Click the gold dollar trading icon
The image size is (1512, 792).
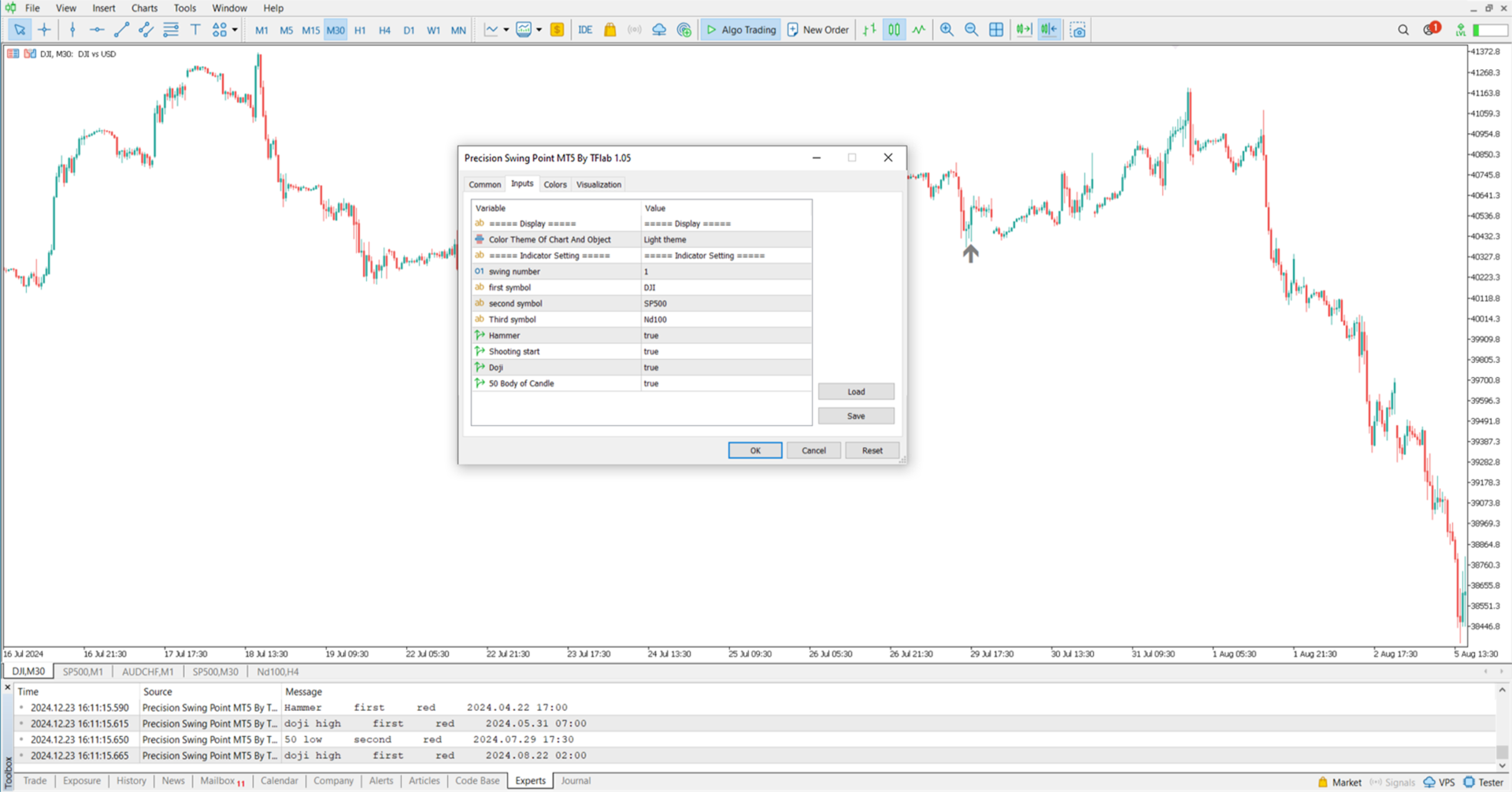point(558,30)
